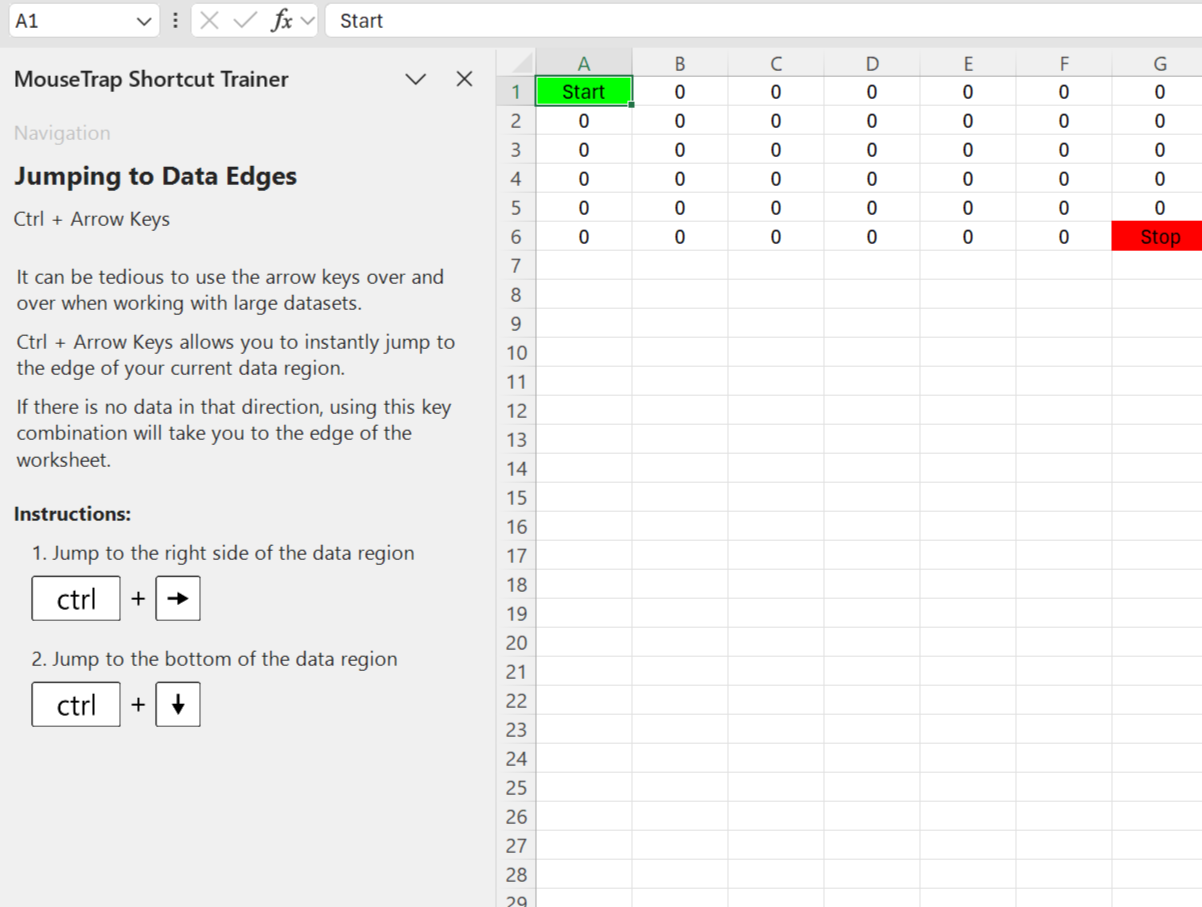Click the ctrl key under instruction 2
The width and height of the screenshot is (1202, 907).
pyautogui.click(x=76, y=704)
